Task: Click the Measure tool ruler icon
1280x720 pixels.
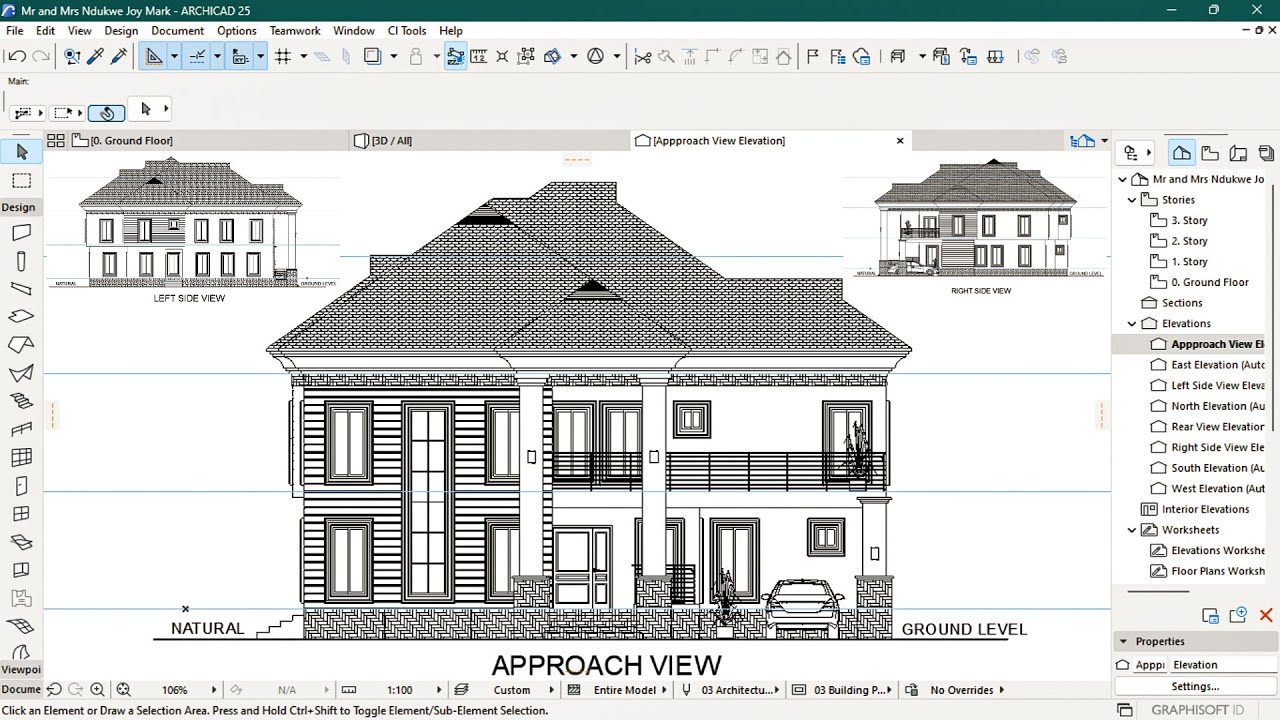Action: pyautogui.click(x=478, y=57)
